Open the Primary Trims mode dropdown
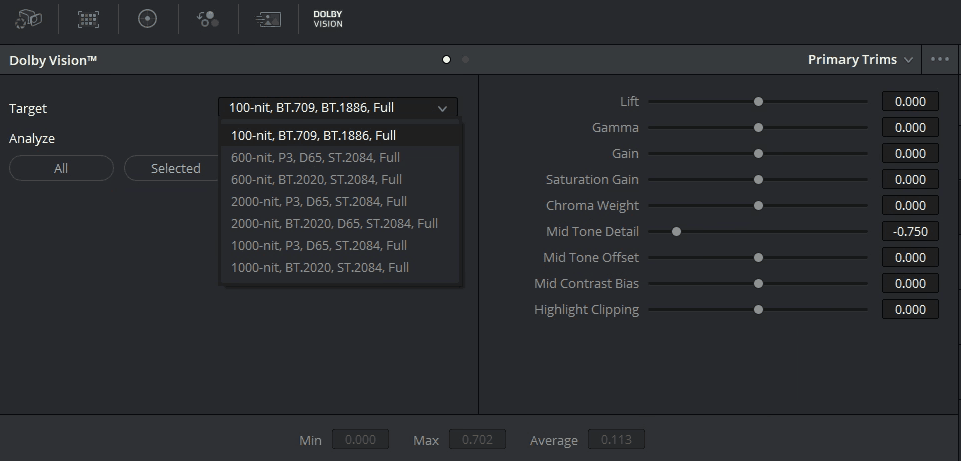 coord(860,59)
